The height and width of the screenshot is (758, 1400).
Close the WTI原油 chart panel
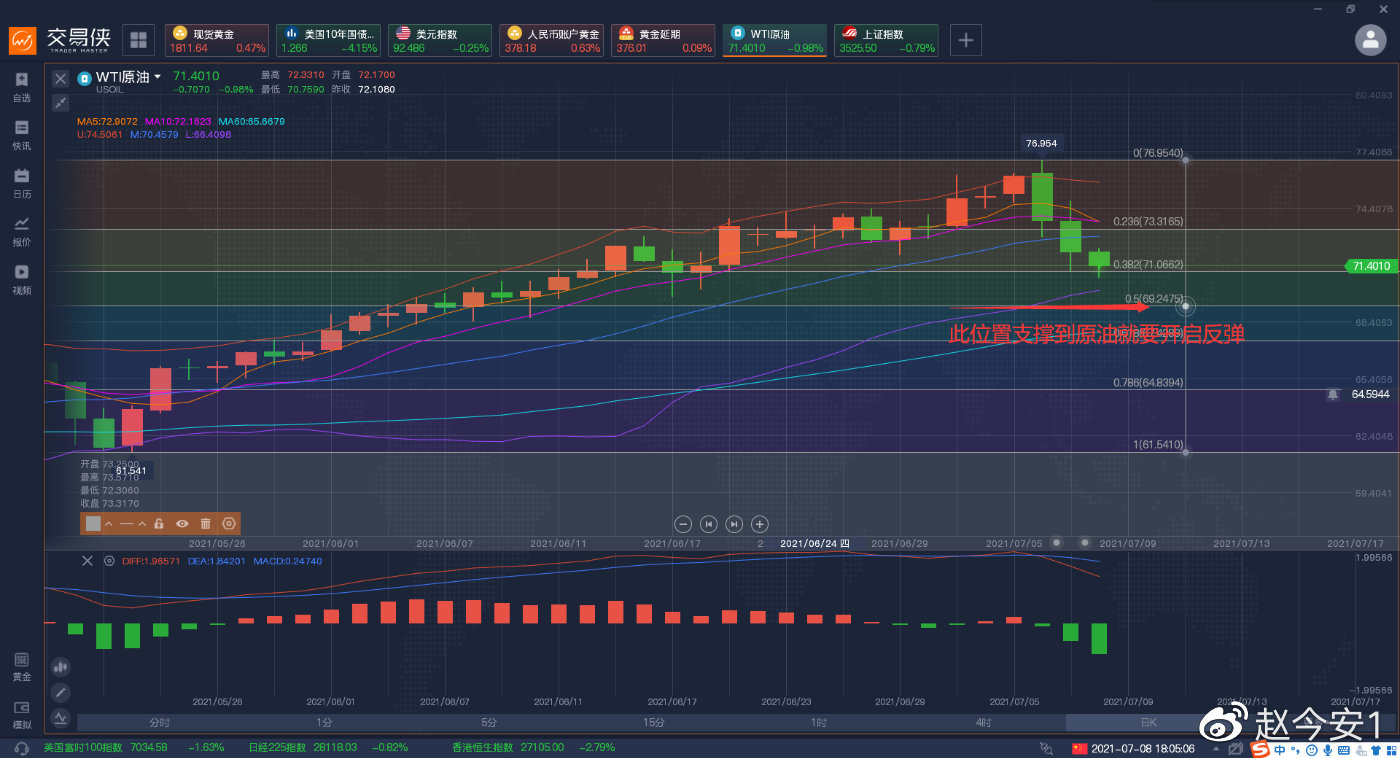[60, 78]
